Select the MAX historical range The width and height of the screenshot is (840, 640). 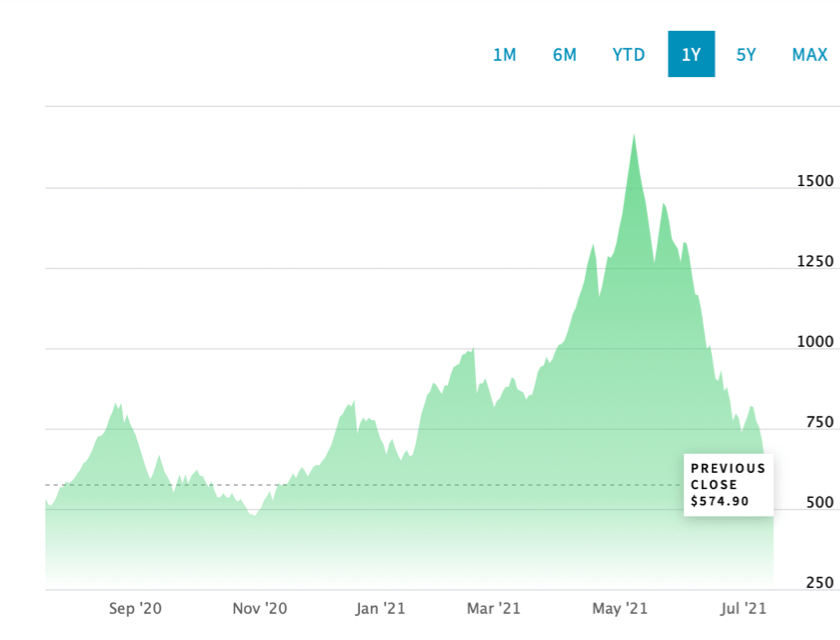click(x=810, y=55)
